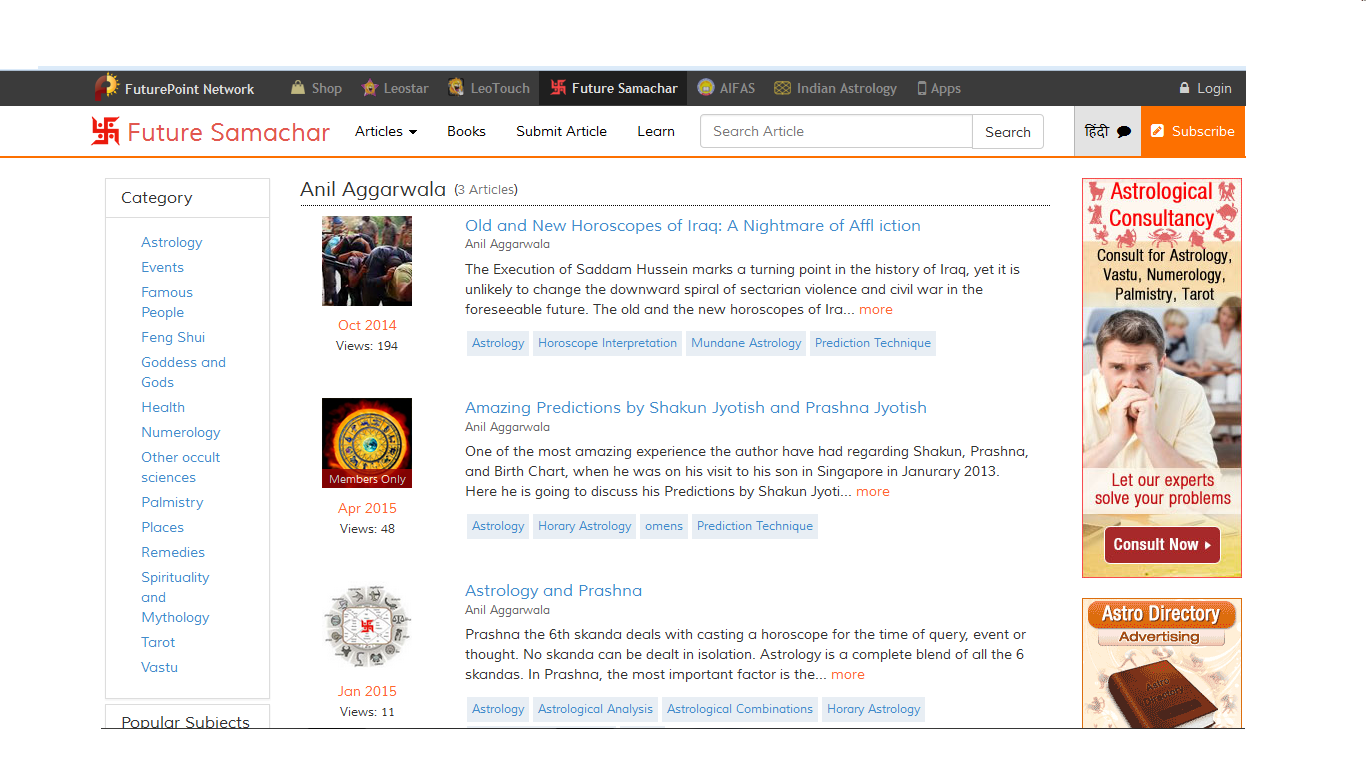Image resolution: width=1366 pixels, height=768 pixels.
Task: Open the Famous People category
Action: 167,302
